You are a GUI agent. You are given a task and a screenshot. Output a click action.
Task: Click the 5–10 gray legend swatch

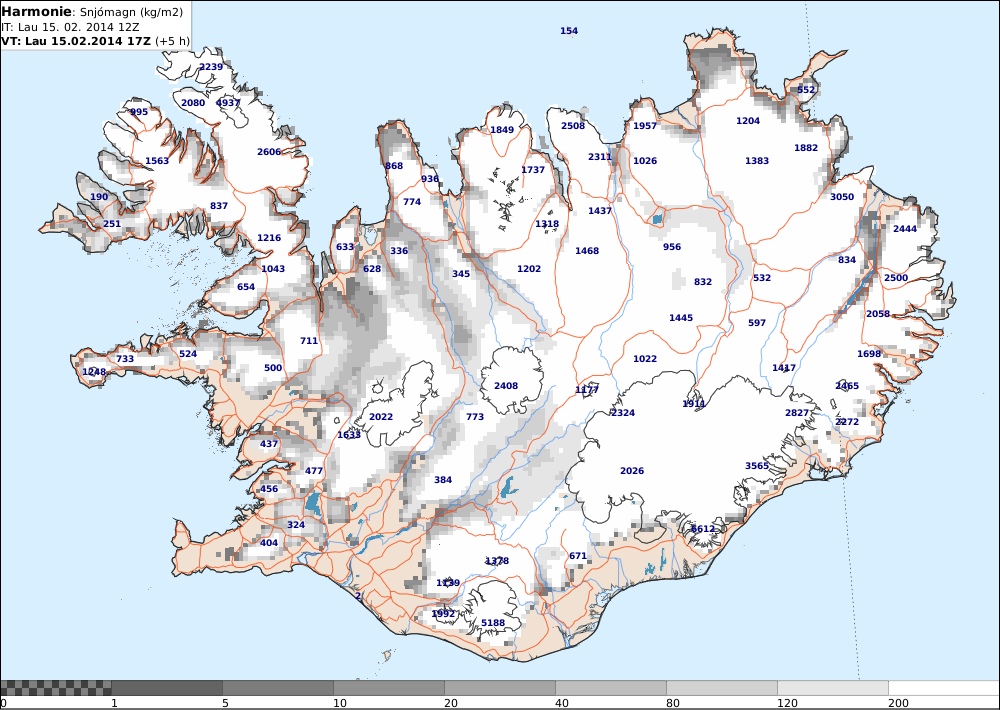[278, 688]
